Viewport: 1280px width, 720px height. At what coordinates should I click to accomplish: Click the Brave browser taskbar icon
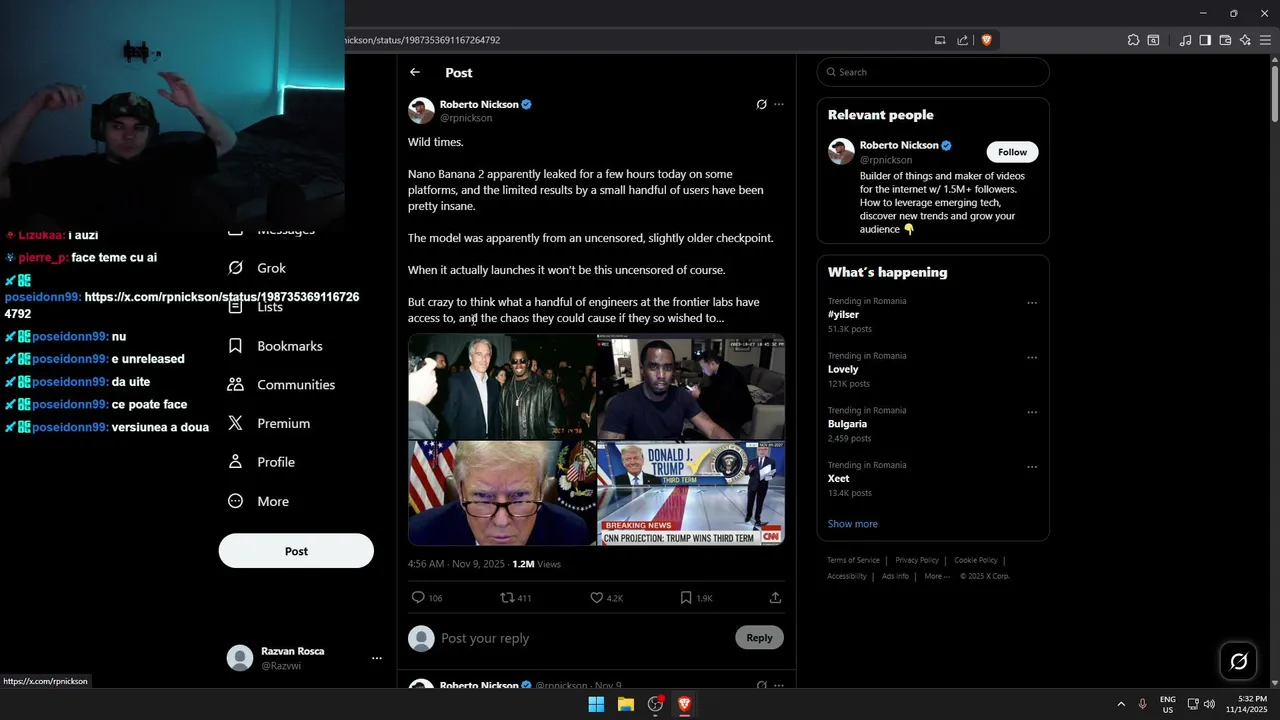tap(684, 704)
